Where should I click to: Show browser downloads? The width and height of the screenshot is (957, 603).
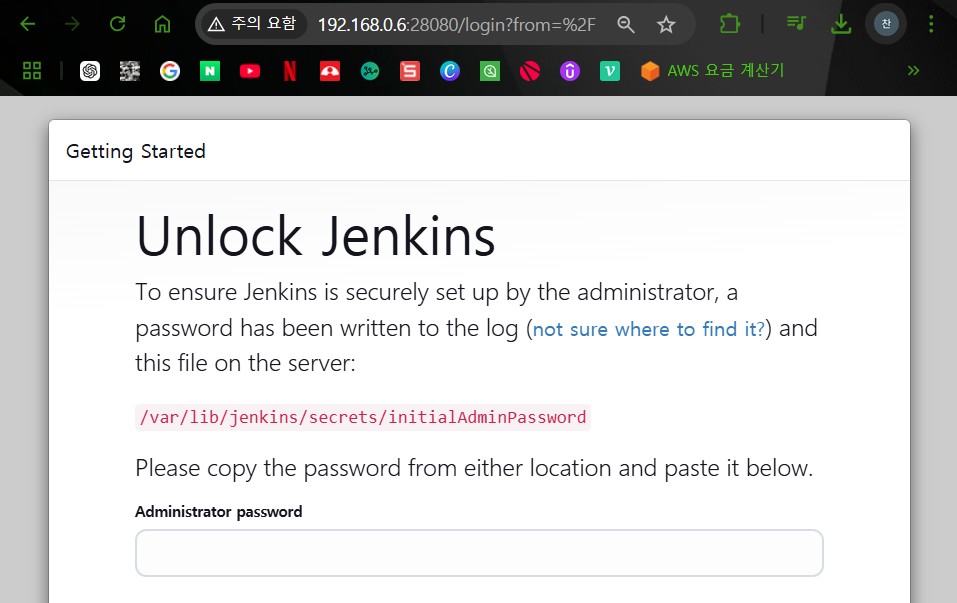point(841,24)
